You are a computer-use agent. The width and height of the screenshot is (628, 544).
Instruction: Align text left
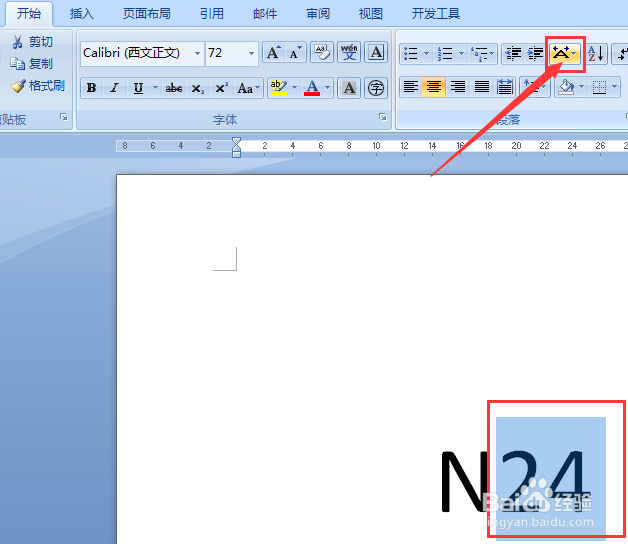point(411,87)
